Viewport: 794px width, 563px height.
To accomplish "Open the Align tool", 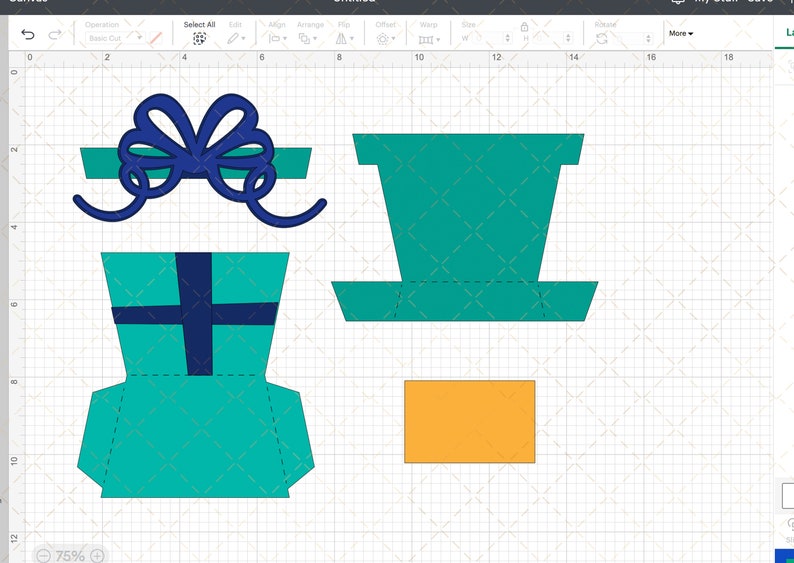I will click(x=277, y=38).
